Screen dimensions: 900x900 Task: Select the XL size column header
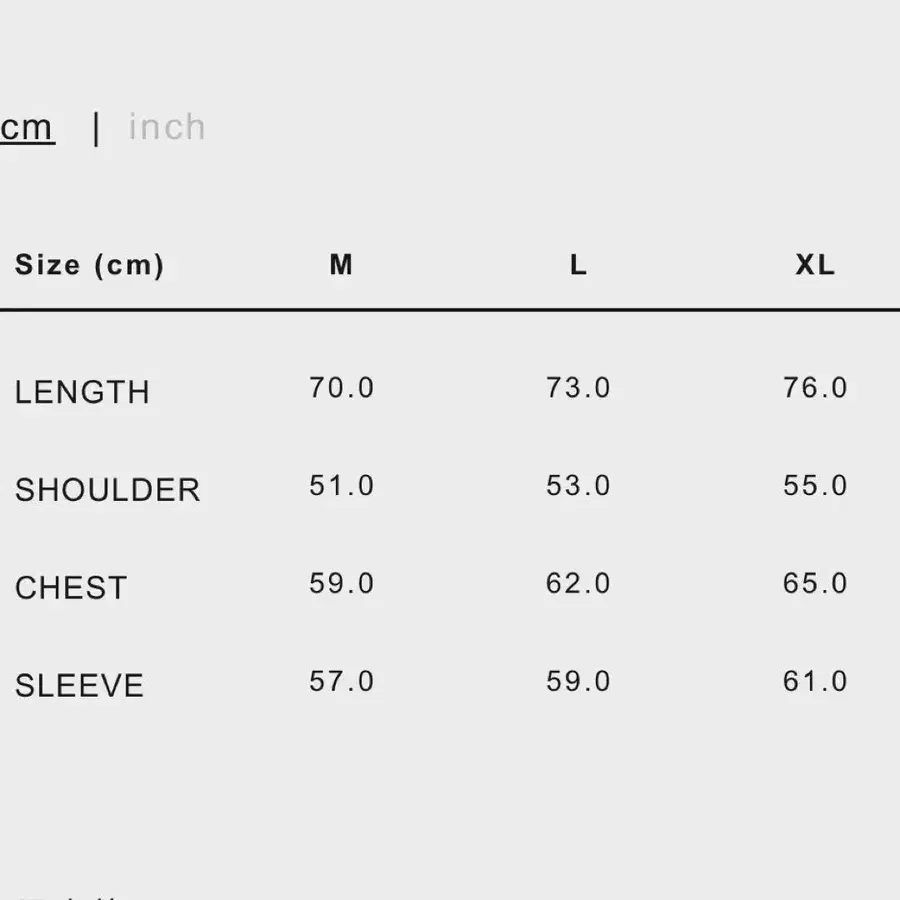click(x=815, y=265)
